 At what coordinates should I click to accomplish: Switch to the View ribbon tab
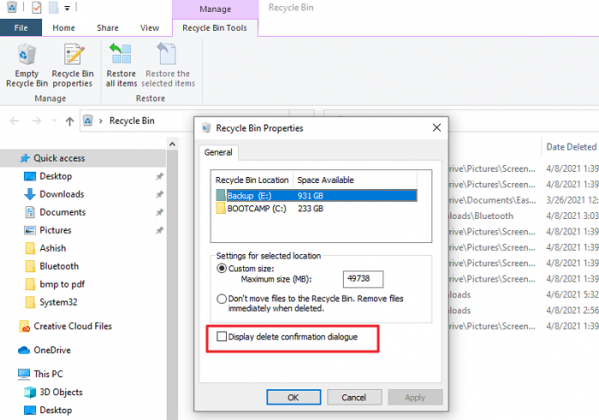(149, 28)
